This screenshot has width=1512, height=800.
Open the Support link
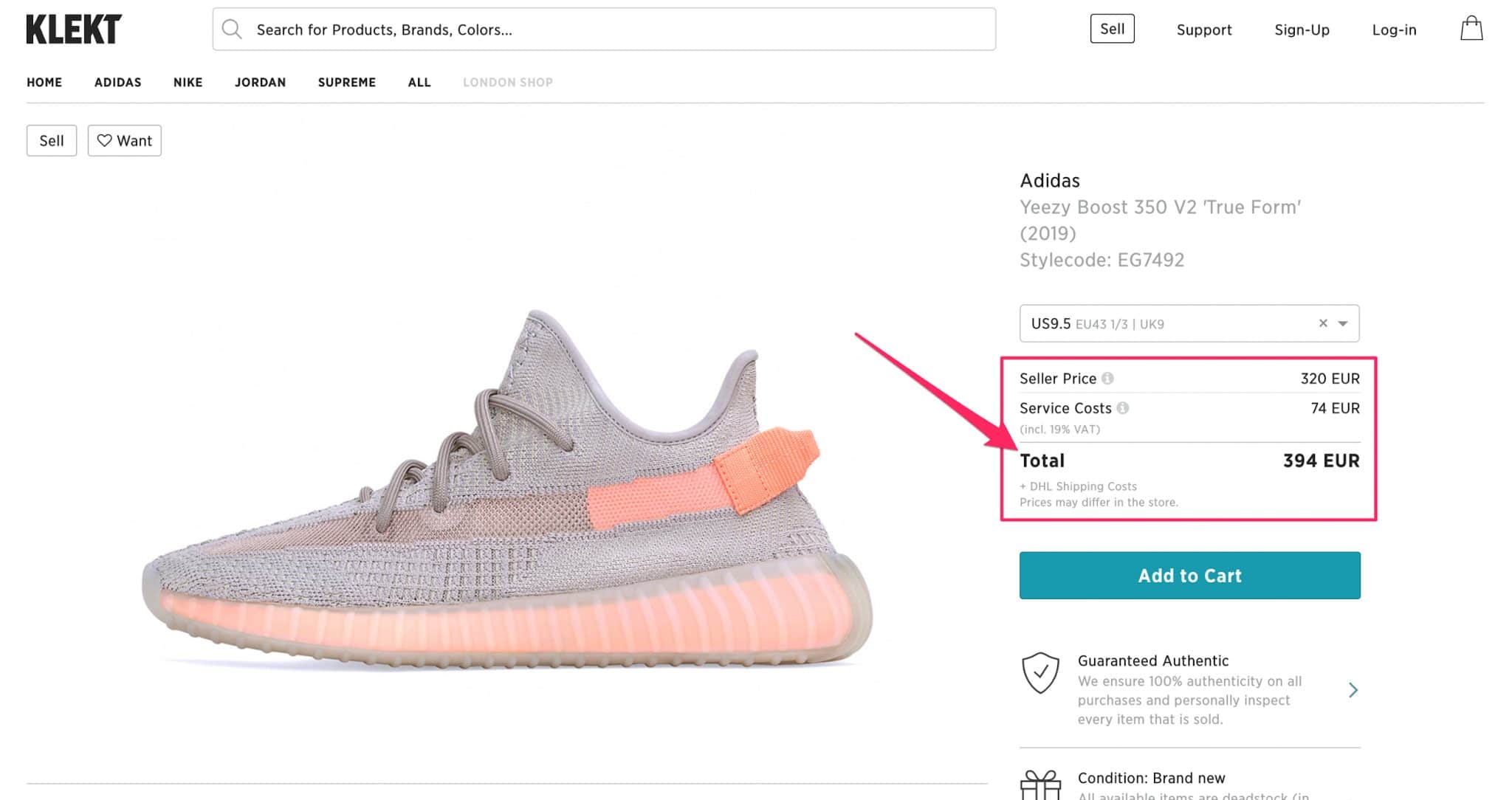click(1203, 30)
